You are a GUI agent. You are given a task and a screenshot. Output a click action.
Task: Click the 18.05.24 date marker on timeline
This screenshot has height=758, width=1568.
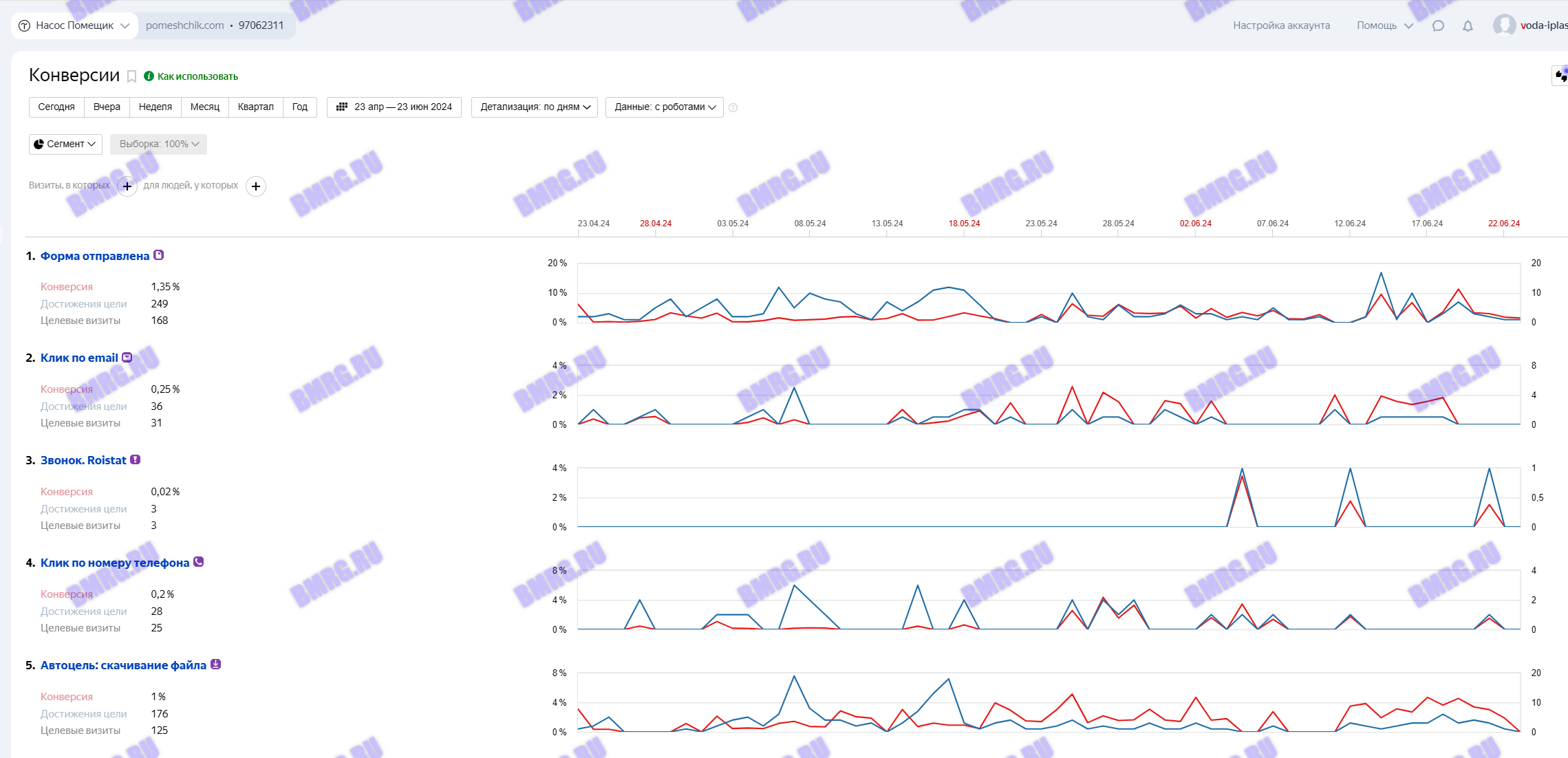pyautogui.click(x=964, y=224)
